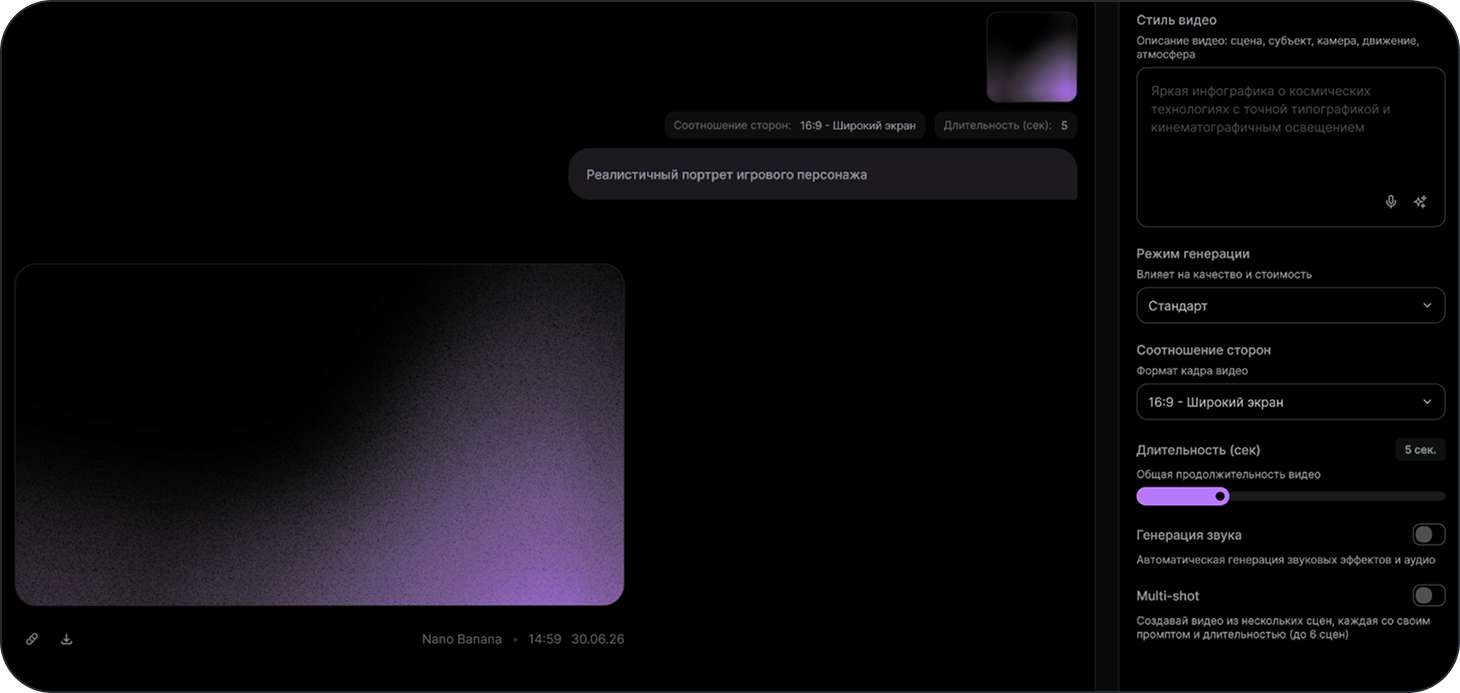Click the Генерация звука label
Image resolution: width=1460 pixels, height=693 pixels.
[x=1189, y=535]
